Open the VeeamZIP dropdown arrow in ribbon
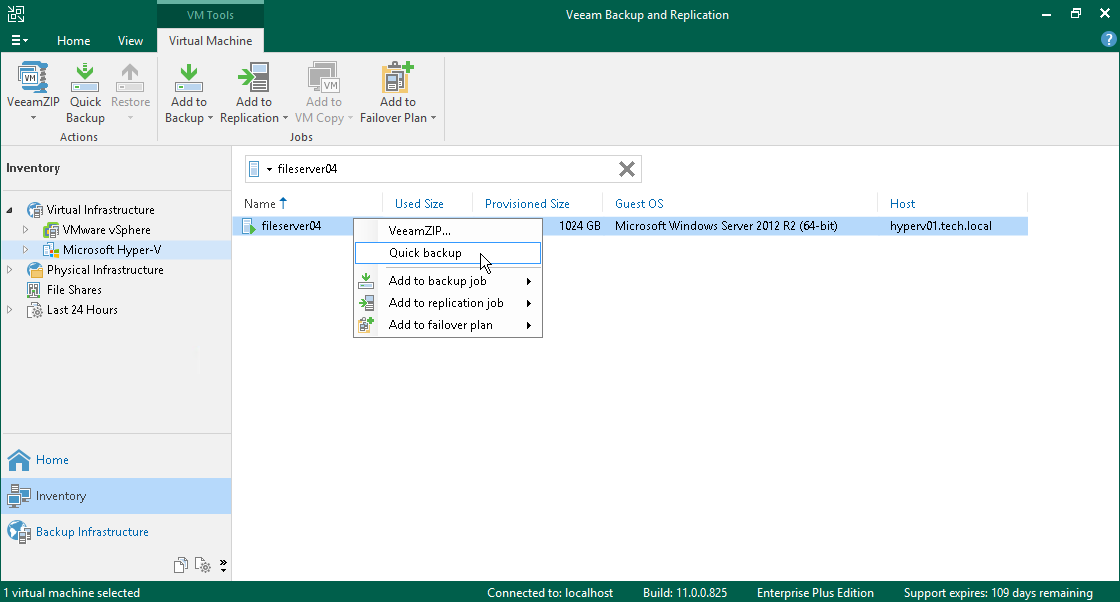 33,119
